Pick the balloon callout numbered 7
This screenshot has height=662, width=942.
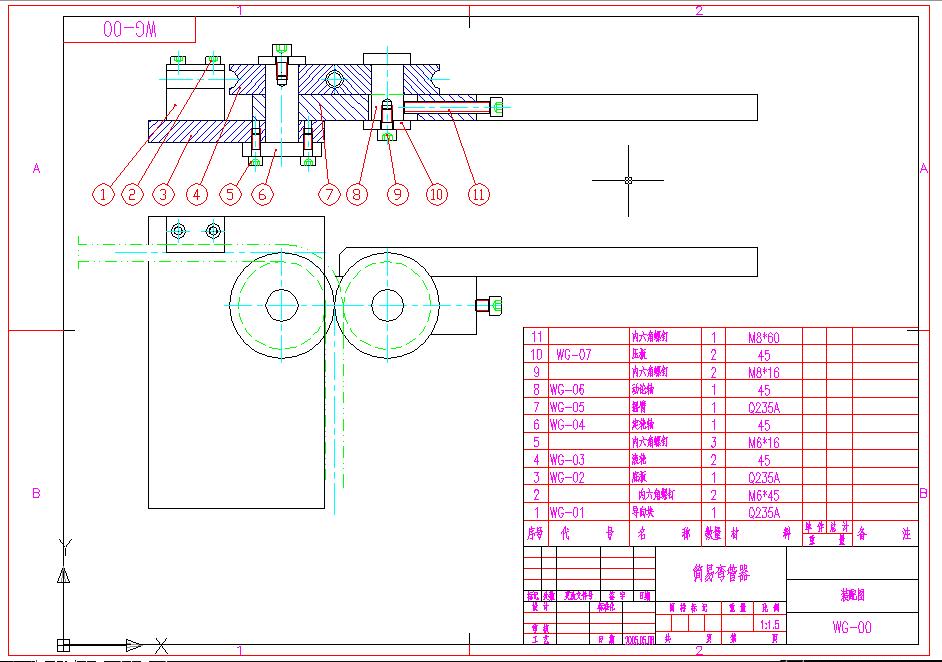tap(329, 195)
